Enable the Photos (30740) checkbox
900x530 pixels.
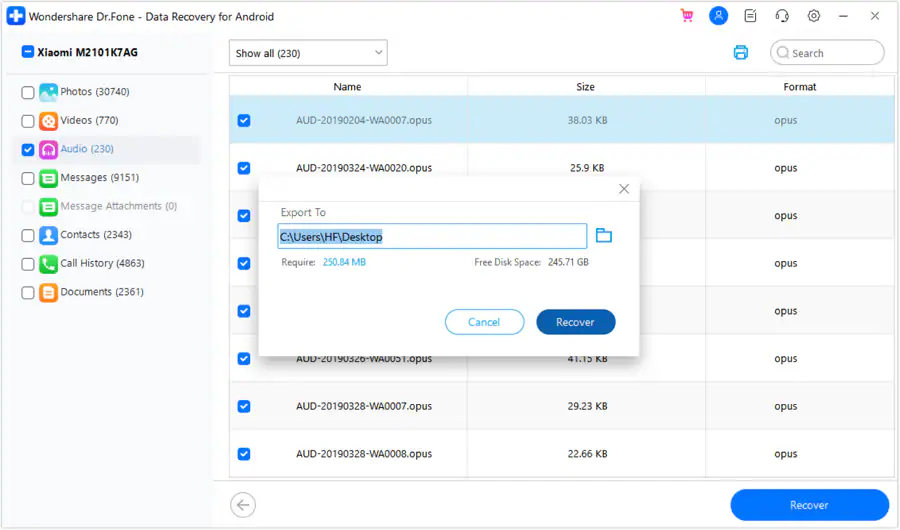28,92
